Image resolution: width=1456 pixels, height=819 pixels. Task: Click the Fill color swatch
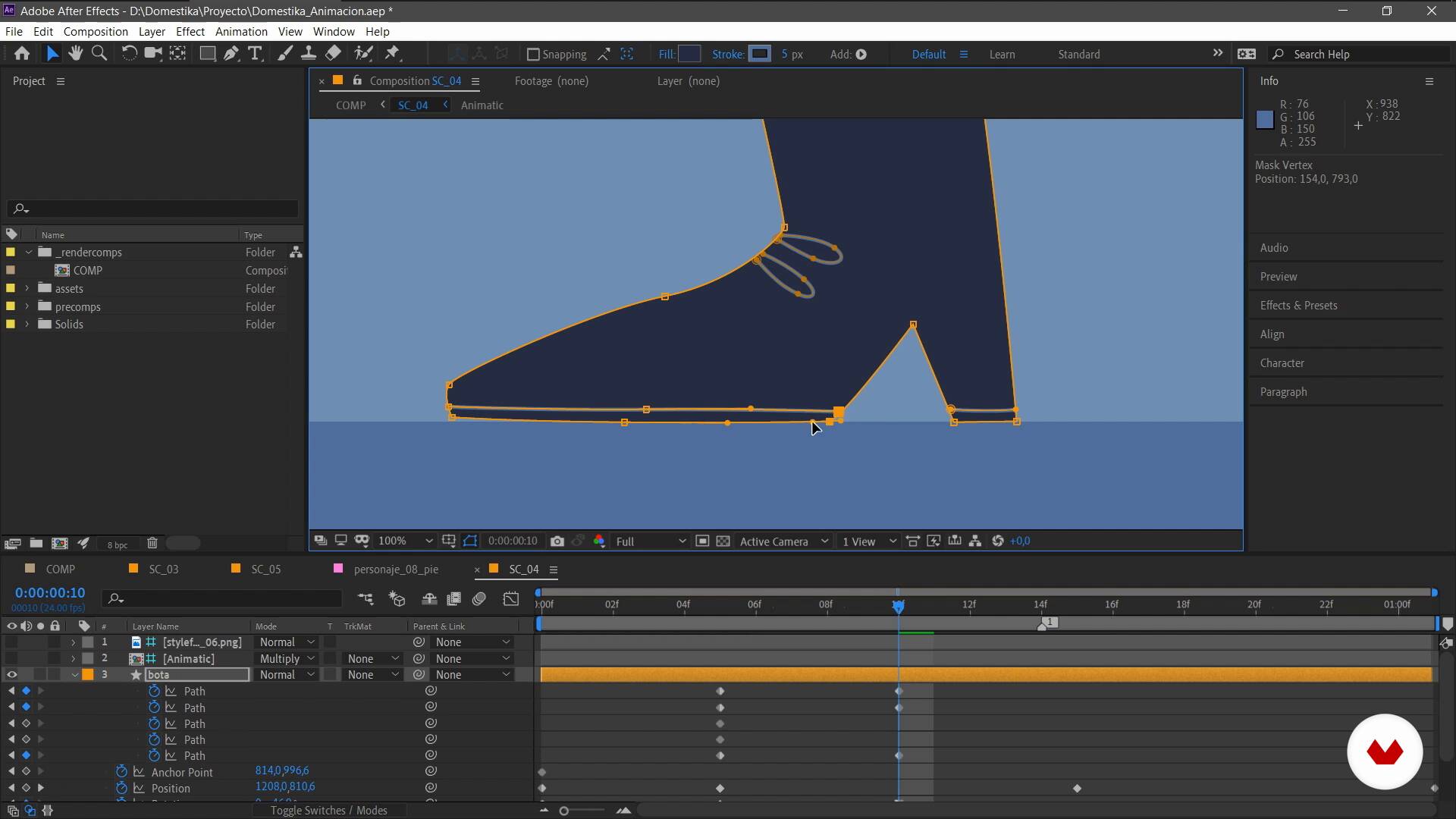tap(689, 54)
